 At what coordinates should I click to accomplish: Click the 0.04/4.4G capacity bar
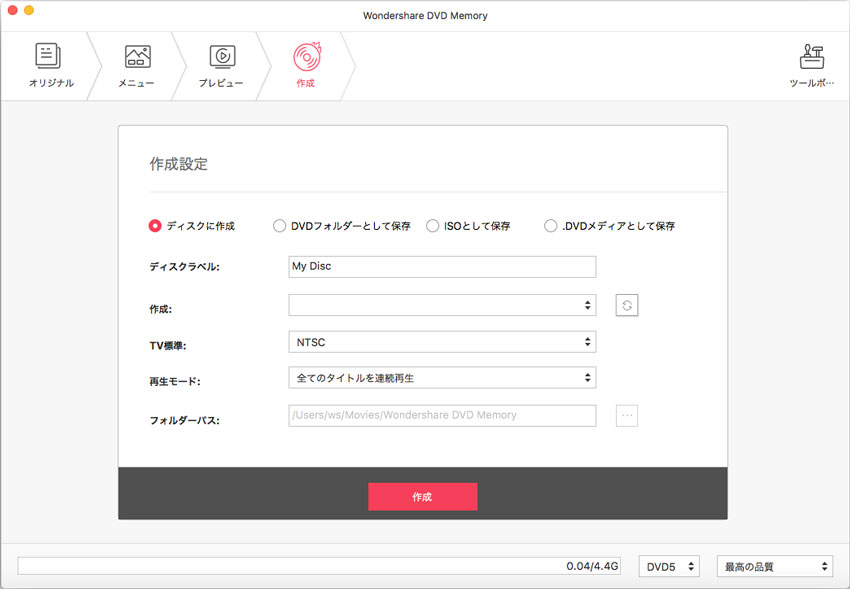(x=319, y=566)
